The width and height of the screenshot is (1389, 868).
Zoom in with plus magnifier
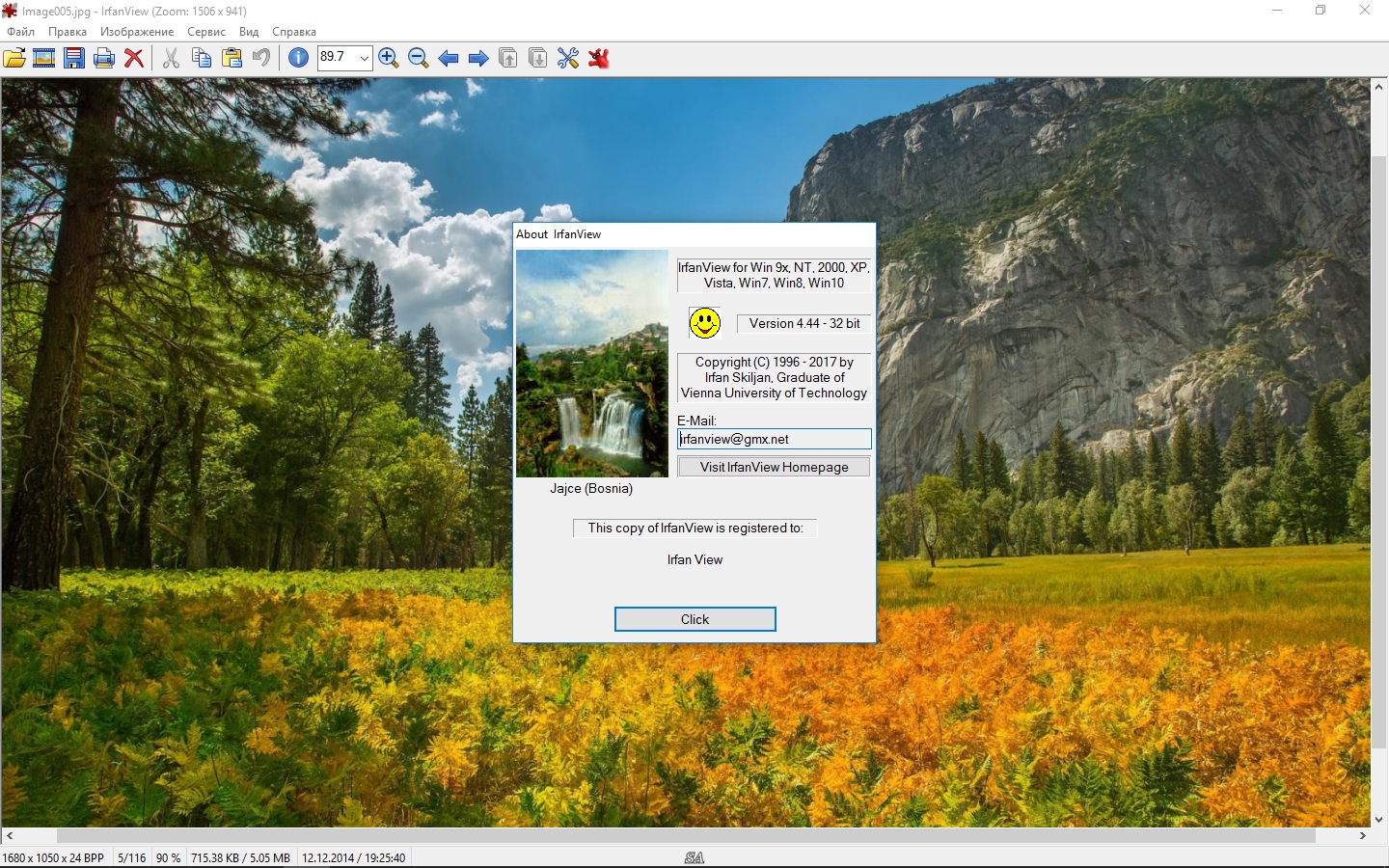tap(389, 58)
